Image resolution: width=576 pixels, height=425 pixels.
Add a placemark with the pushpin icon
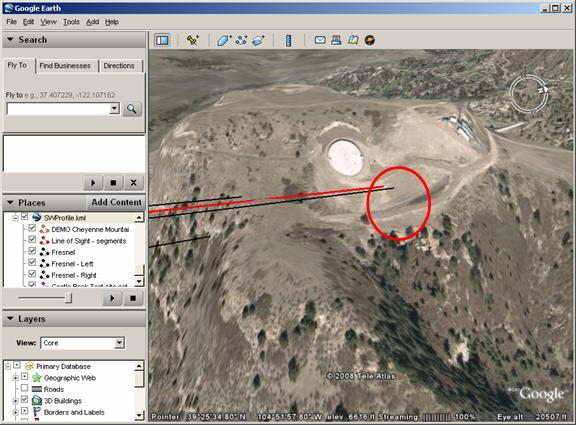(x=192, y=40)
